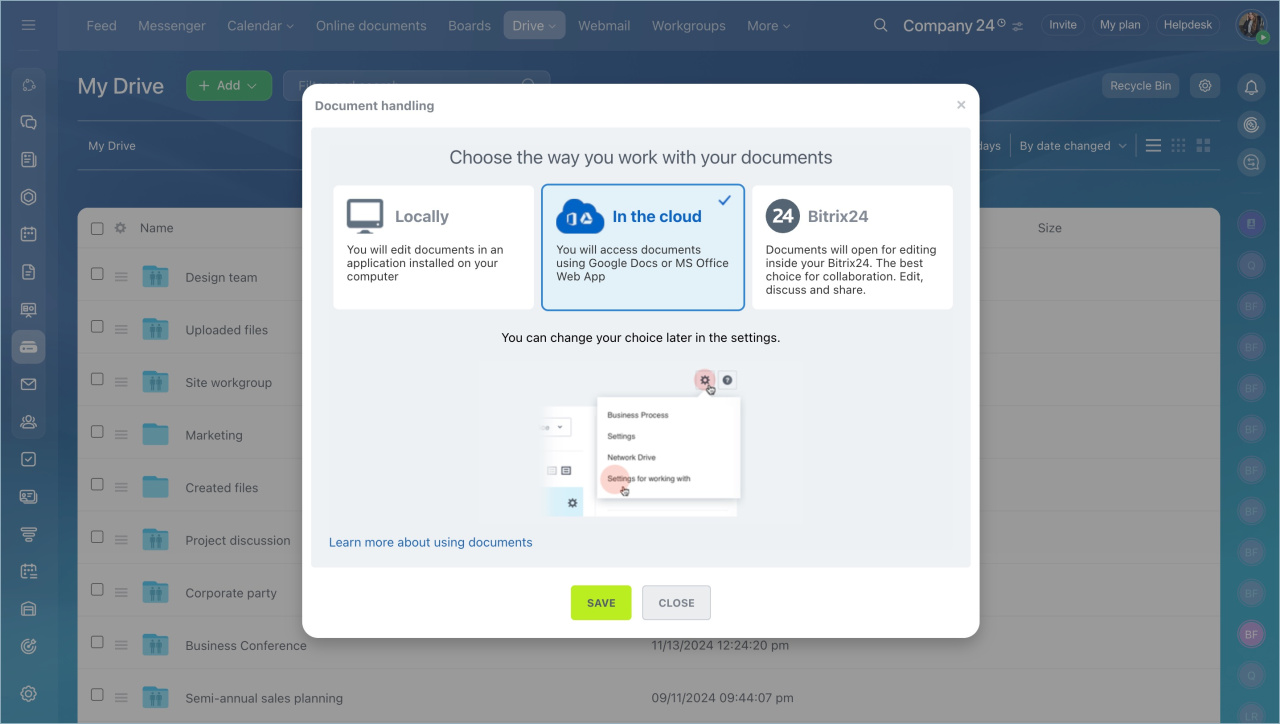Screen dimensions: 1280x724
Task: Open Learn more about using documents link
Action: (x=431, y=542)
